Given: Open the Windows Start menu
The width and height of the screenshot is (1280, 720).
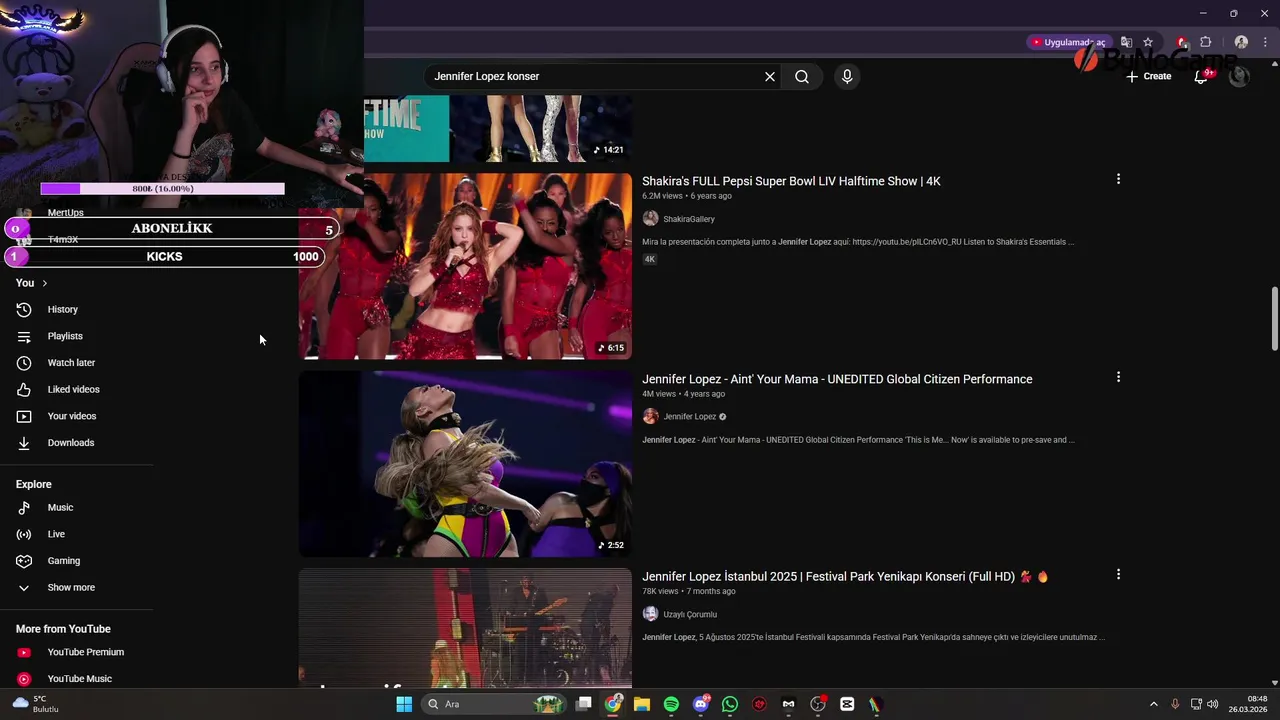Looking at the screenshot, I should click(x=404, y=704).
